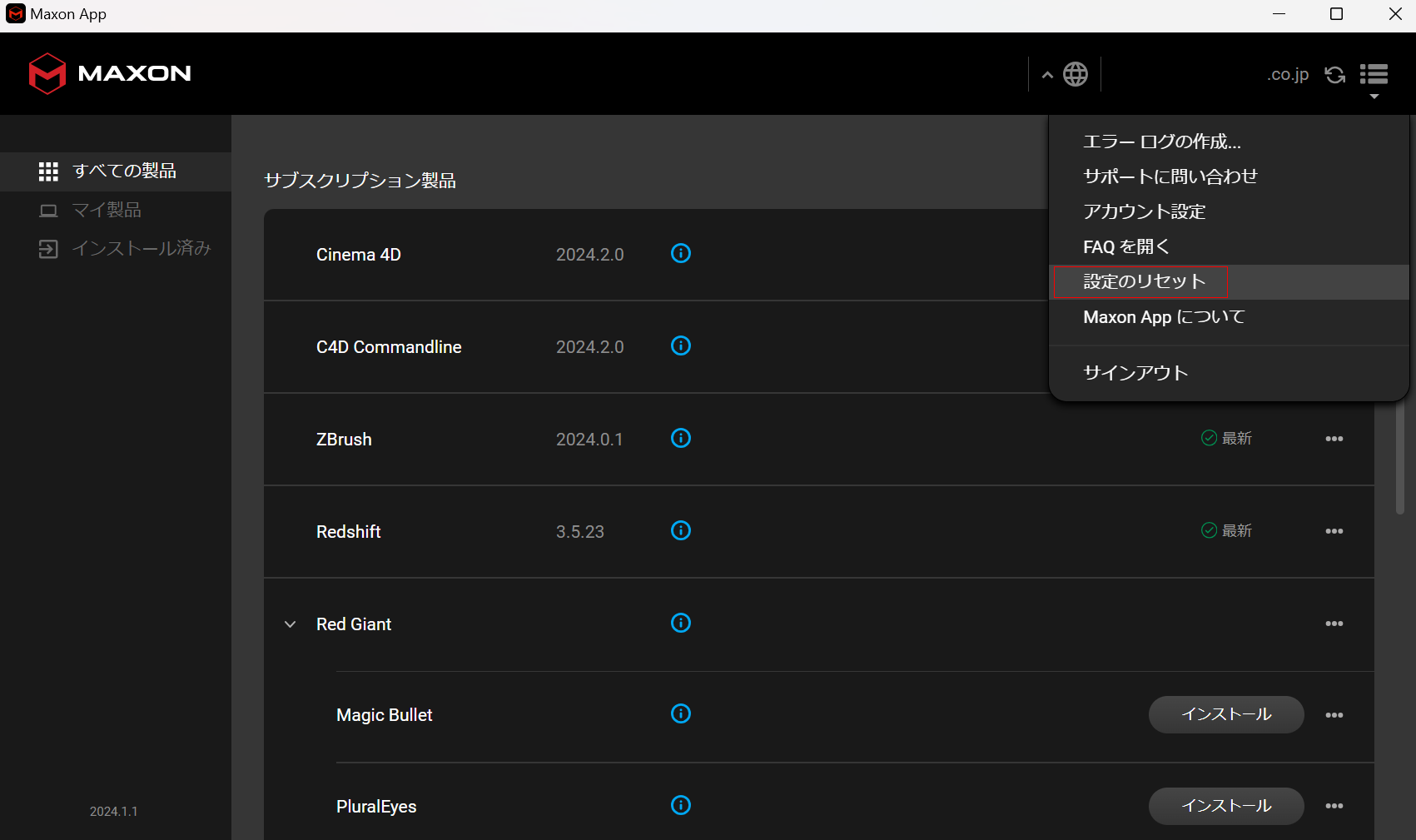Viewport: 1416px width, 840px height.
Task: Open Maxon App について menu entry
Action: tap(1229, 317)
